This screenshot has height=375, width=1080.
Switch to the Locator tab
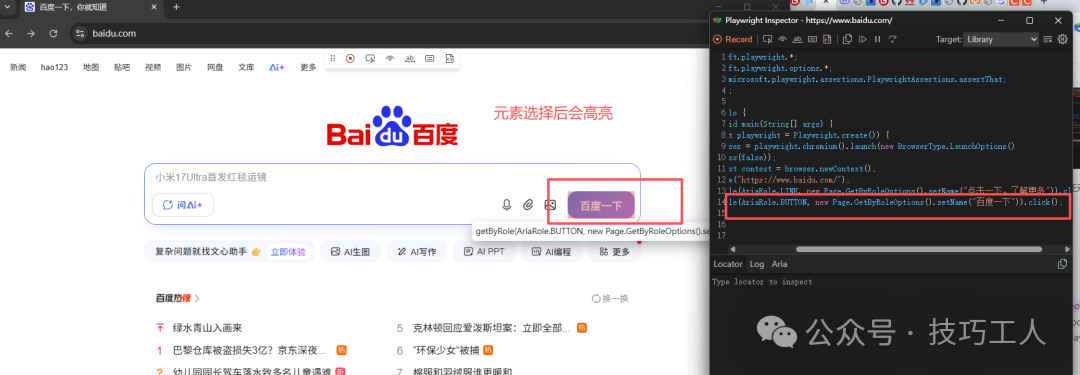tap(727, 264)
